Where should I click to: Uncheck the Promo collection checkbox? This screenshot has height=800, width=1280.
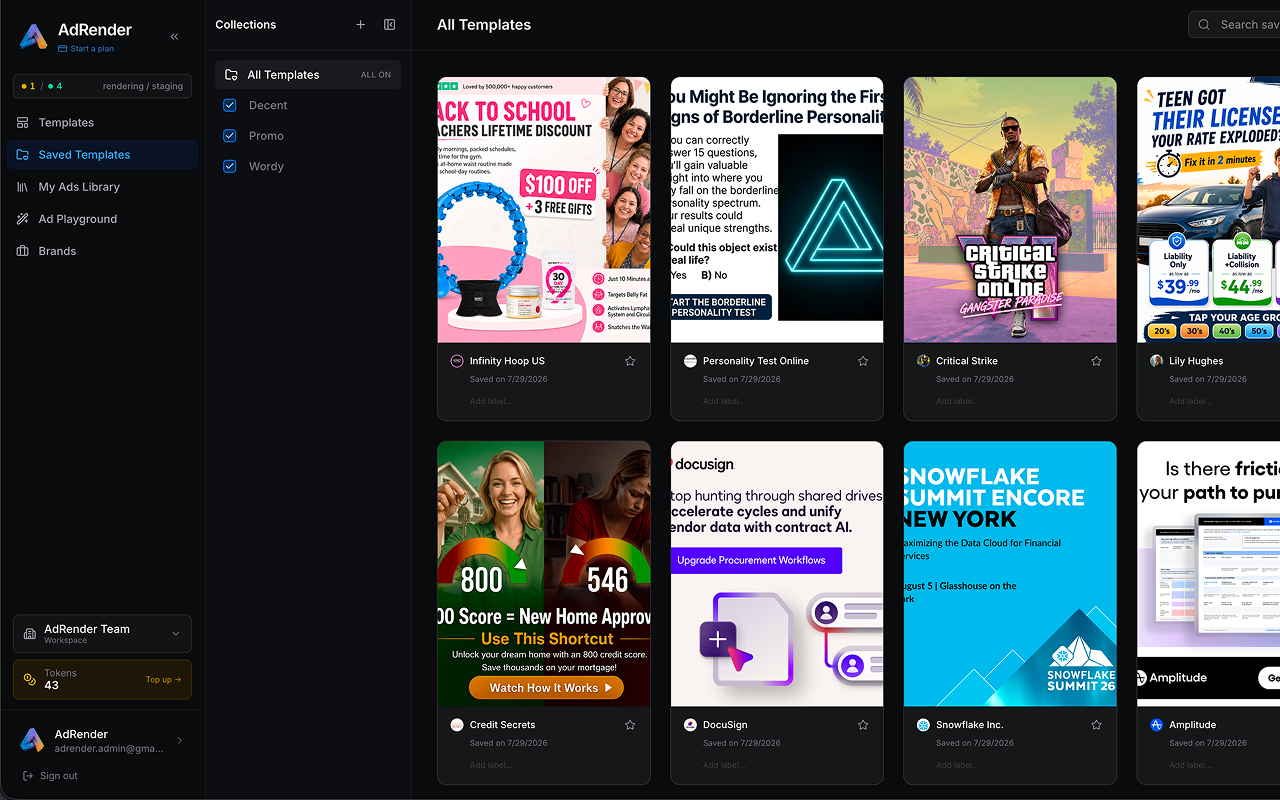230,136
